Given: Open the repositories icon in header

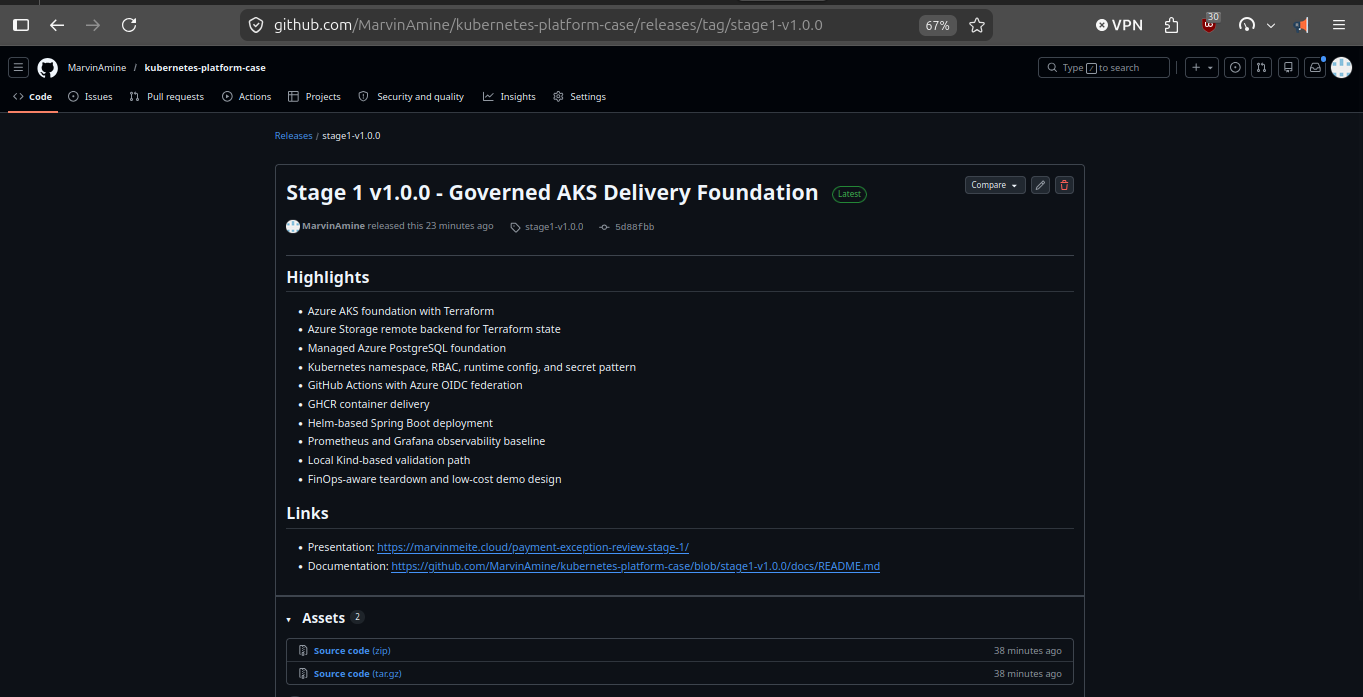Looking at the screenshot, I should coord(1289,68).
